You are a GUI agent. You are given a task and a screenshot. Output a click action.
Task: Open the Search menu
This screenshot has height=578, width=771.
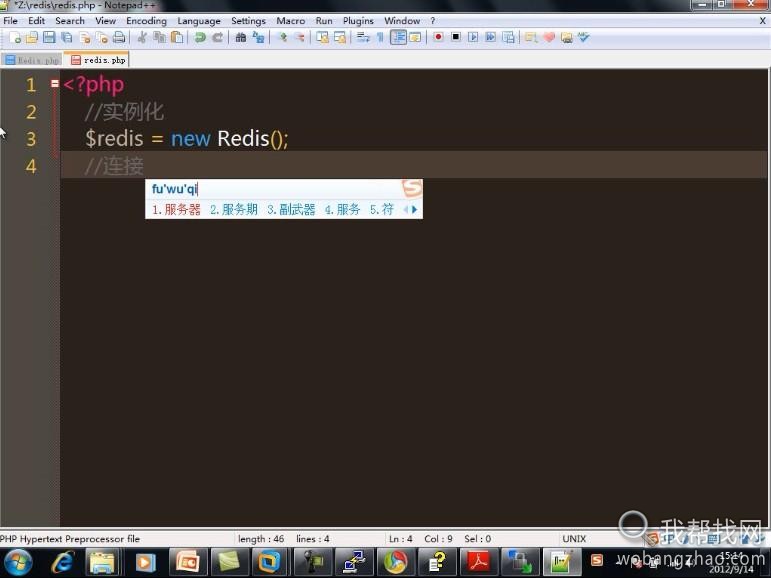tap(70, 21)
